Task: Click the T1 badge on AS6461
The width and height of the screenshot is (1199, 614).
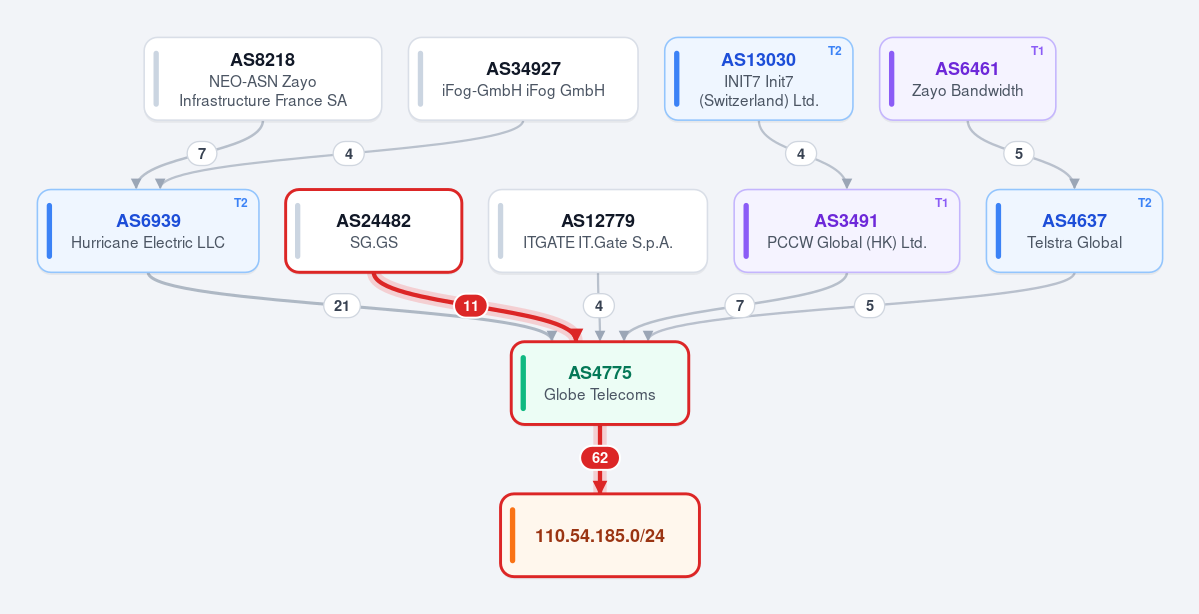Action: [1037, 51]
